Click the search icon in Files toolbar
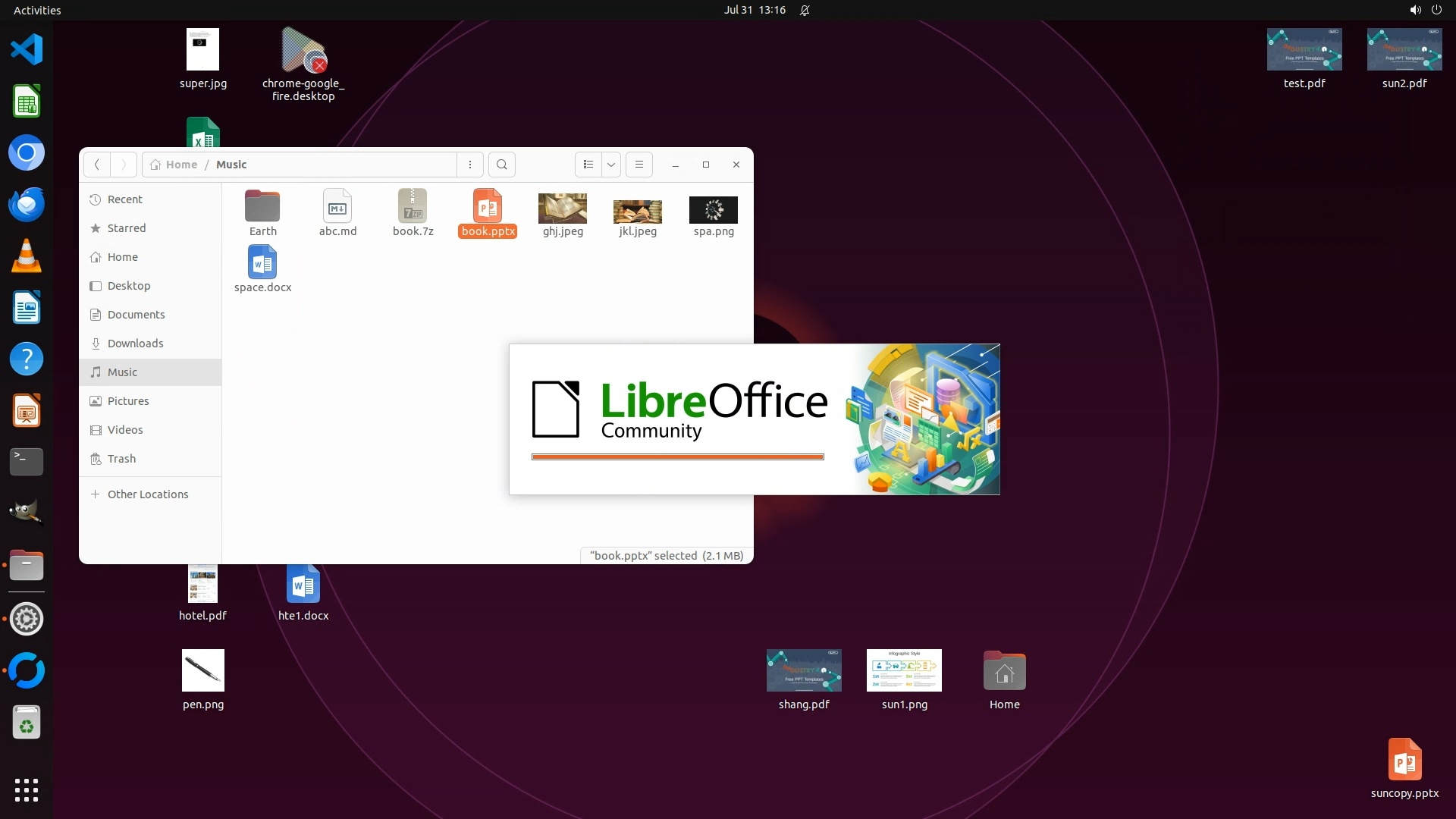This screenshot has width=1456, height=819. click(501, 165)
